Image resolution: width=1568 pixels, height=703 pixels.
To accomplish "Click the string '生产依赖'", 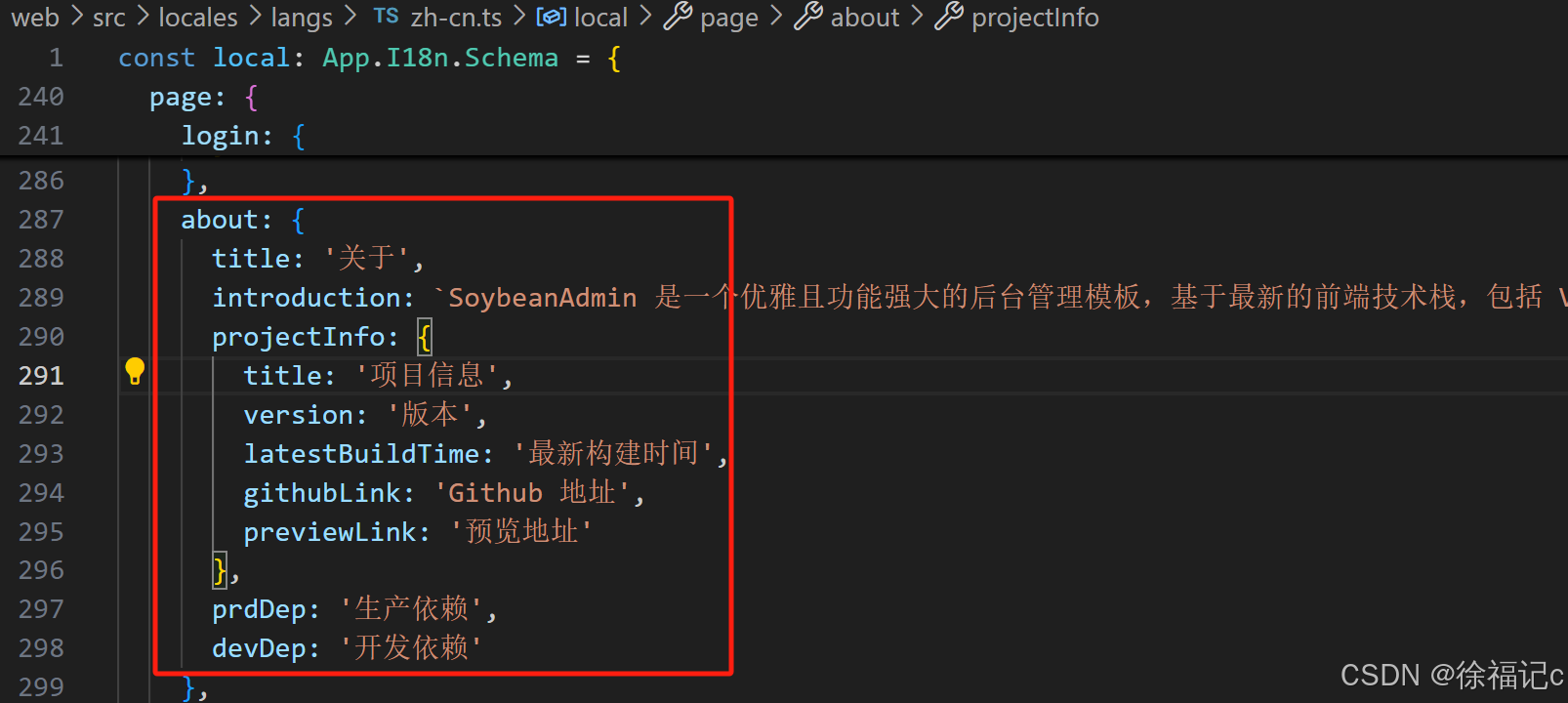I will tap(411, 609).
